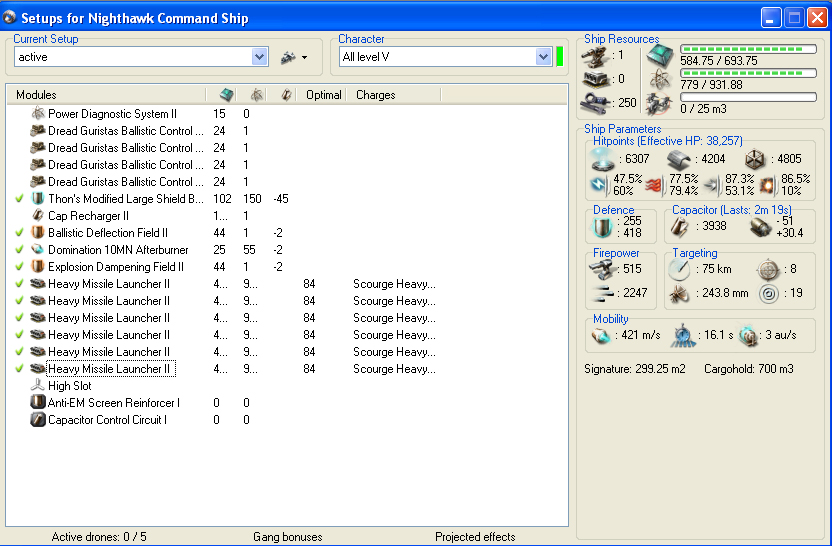832x546 pixels.
Task: Click the targeting range icon
Action: pos(679,270)
